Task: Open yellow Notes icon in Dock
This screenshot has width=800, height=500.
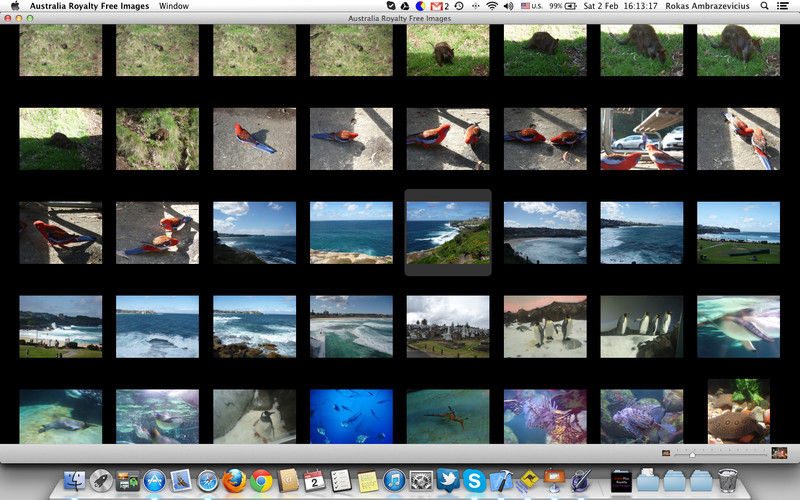Action: [x=367, y=481]
